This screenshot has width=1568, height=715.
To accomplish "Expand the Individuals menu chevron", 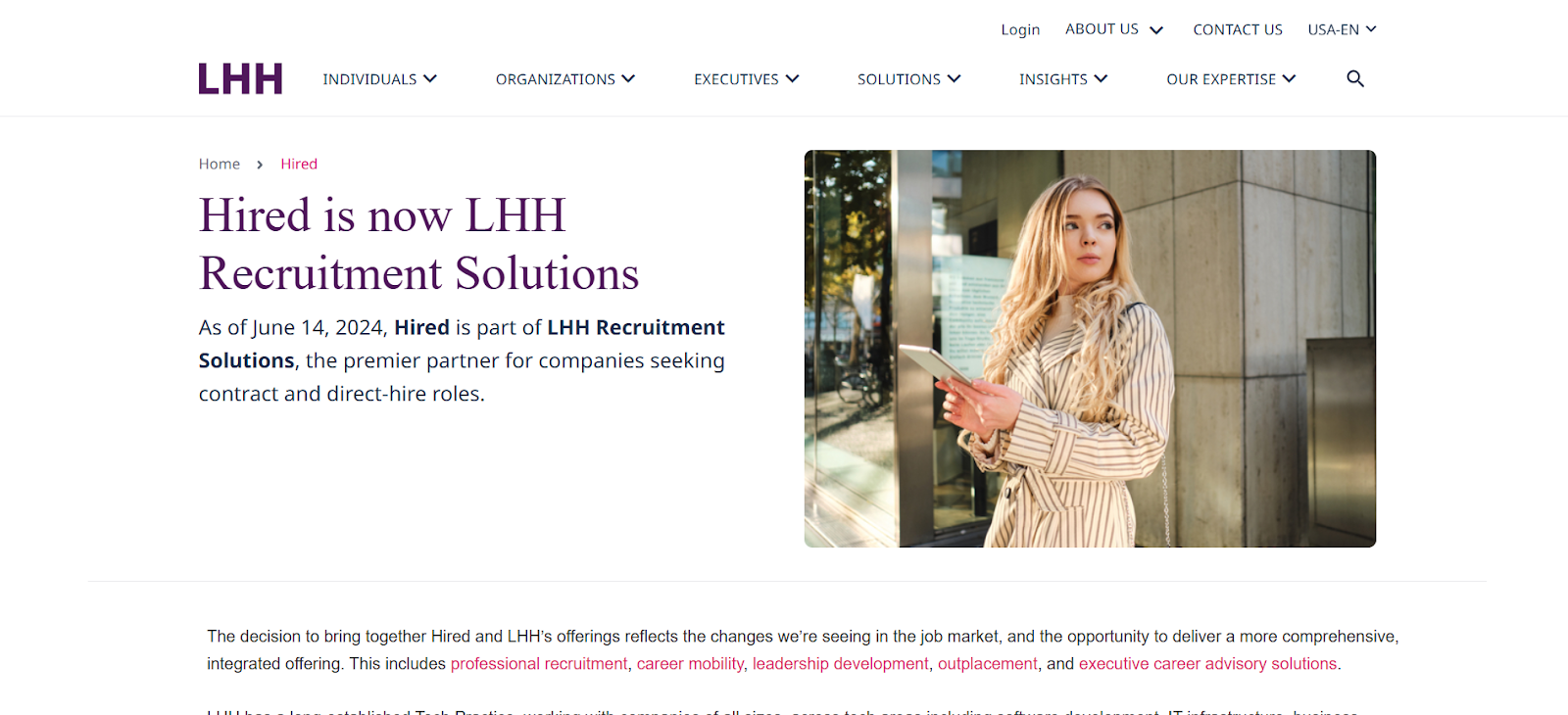I will [430, 78].
